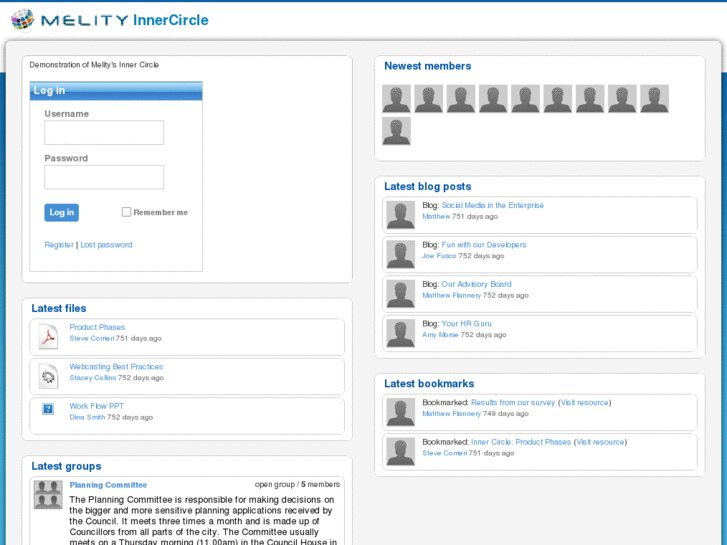This screenshot has height=545, width=727.
Task: View the eighth avatar under Newest members
Action: tap(622, 98)
